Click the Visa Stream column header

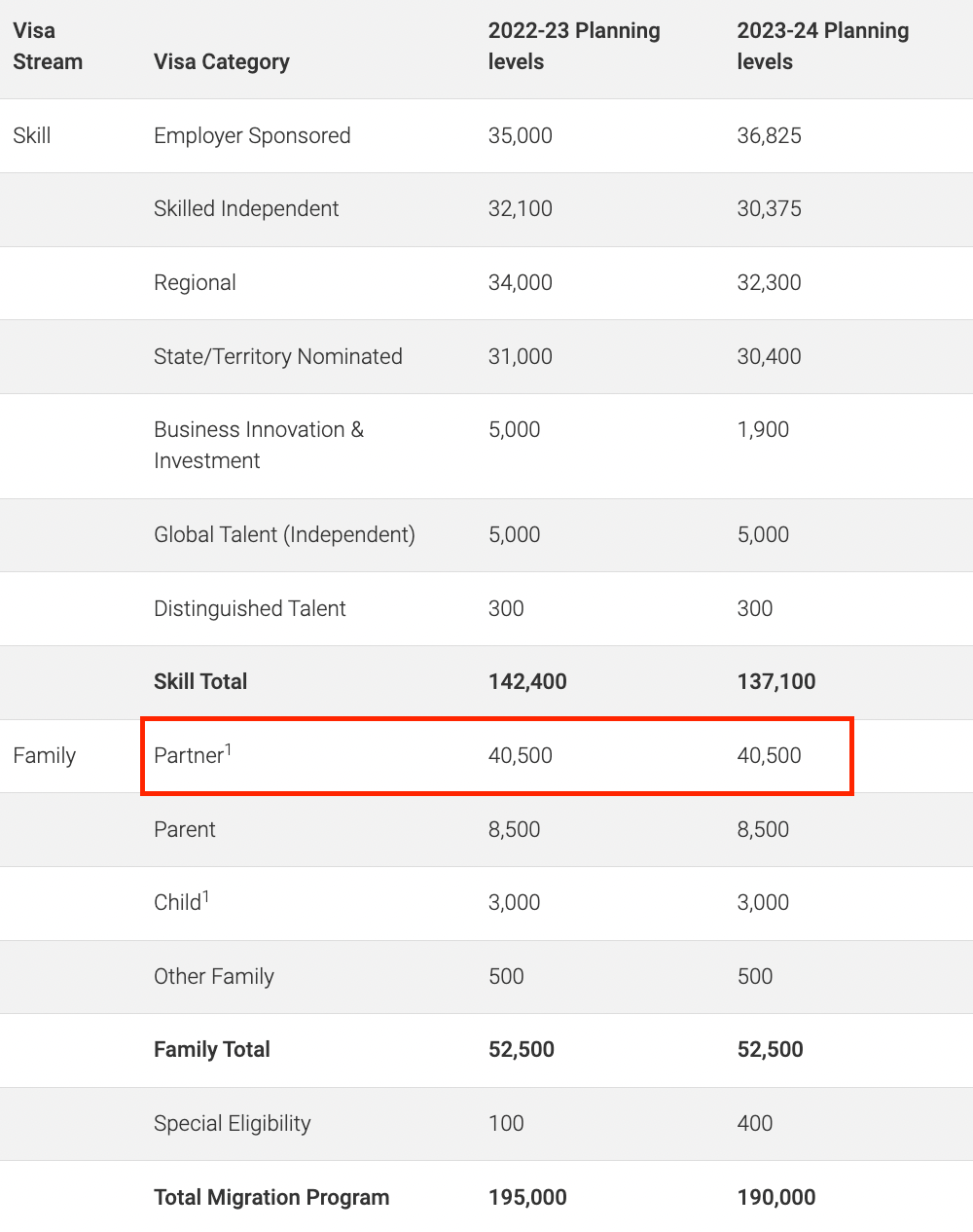coord(48,46)
